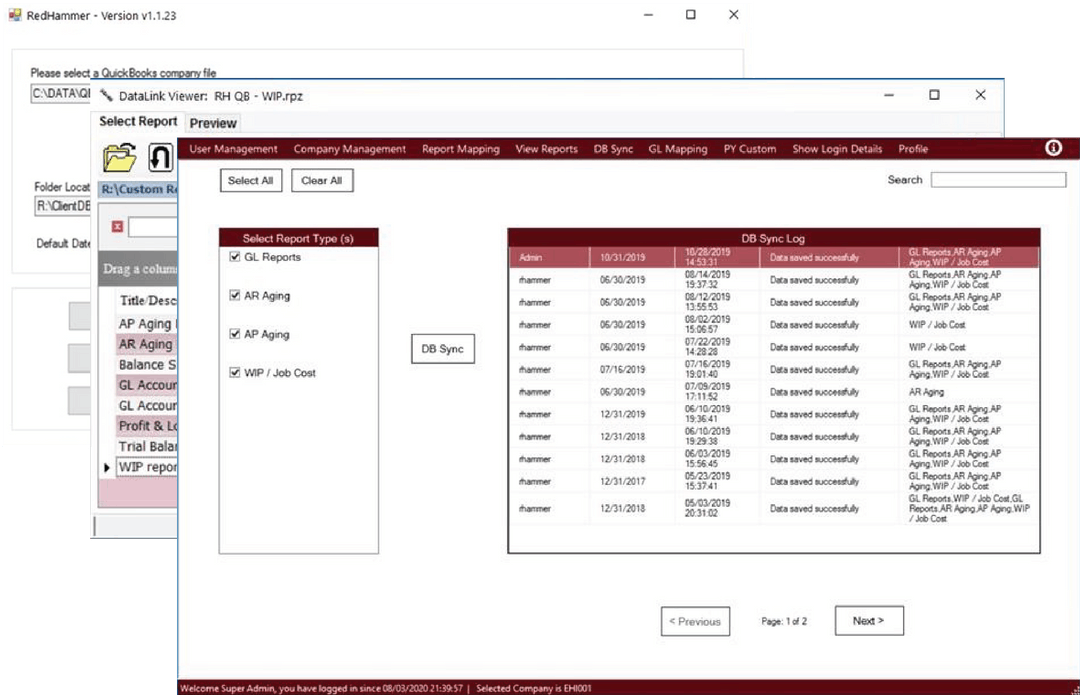Viewport: 1080px width, 695px height.
Task: Switch to the Preview tab
Action: [213, 122]
